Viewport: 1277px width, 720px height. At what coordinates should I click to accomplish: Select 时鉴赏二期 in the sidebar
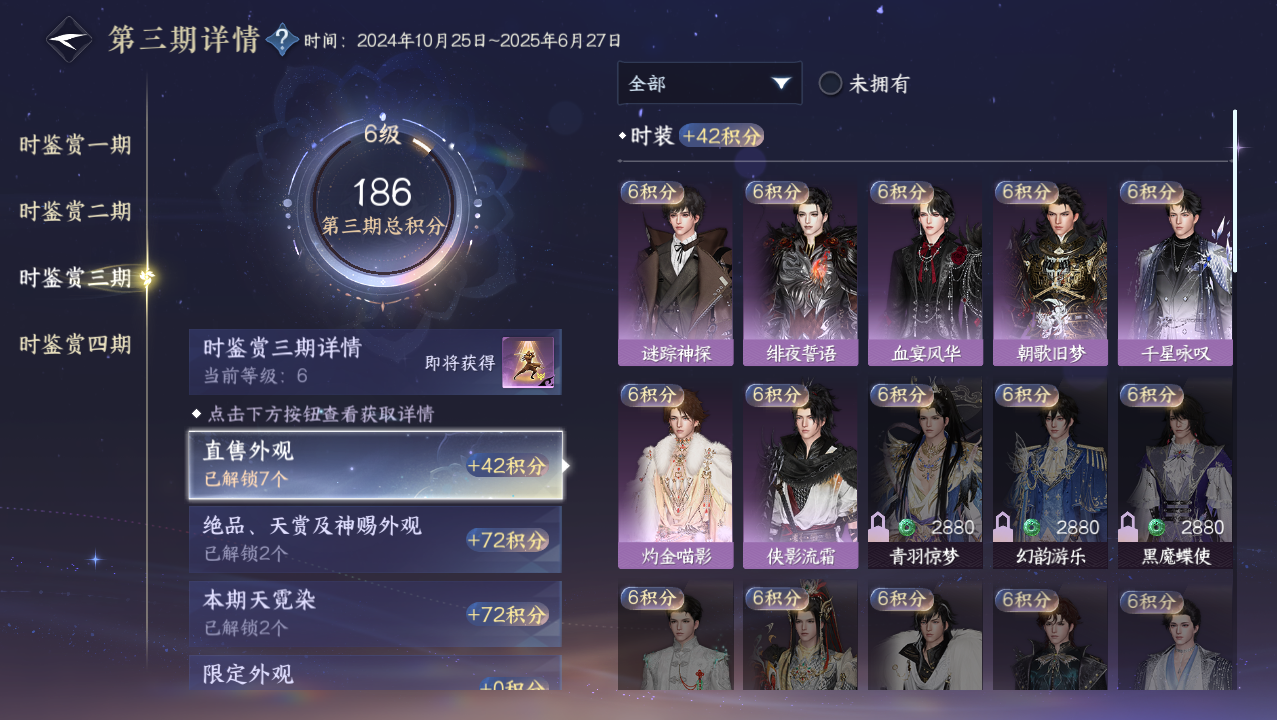(x=75, y=212)
